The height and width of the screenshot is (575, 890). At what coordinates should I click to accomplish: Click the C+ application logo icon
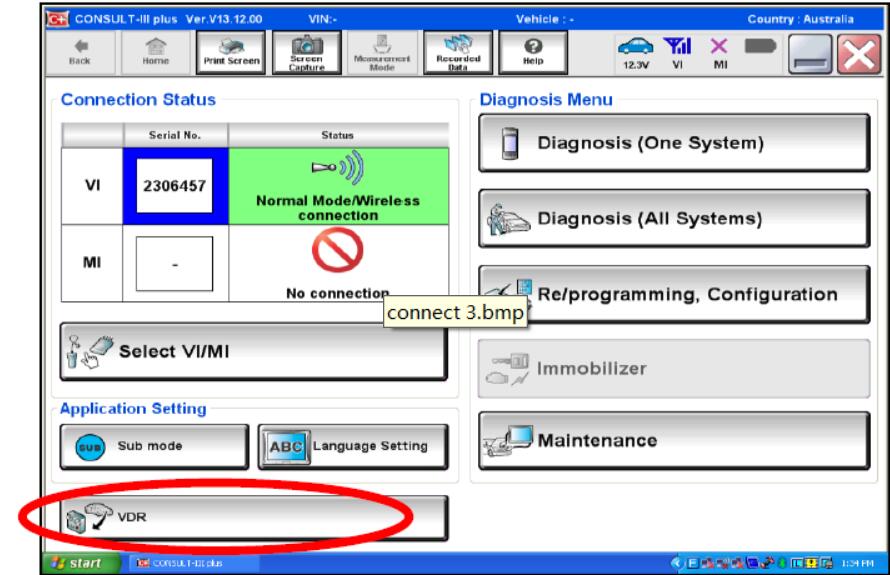coord(57,19)
